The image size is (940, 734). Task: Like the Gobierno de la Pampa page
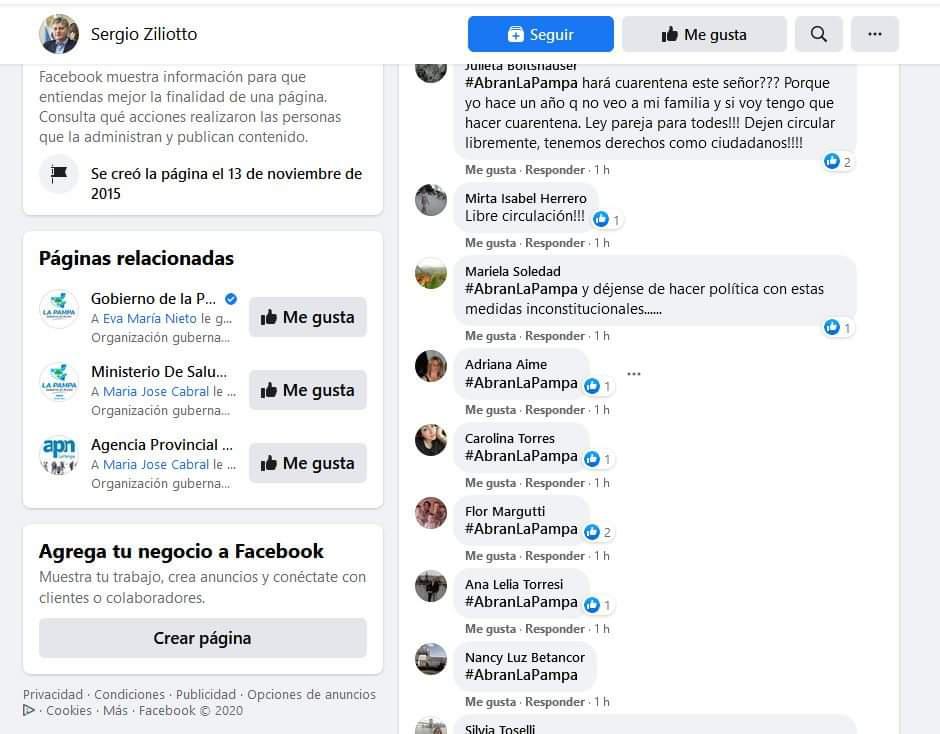coord(308,317)
